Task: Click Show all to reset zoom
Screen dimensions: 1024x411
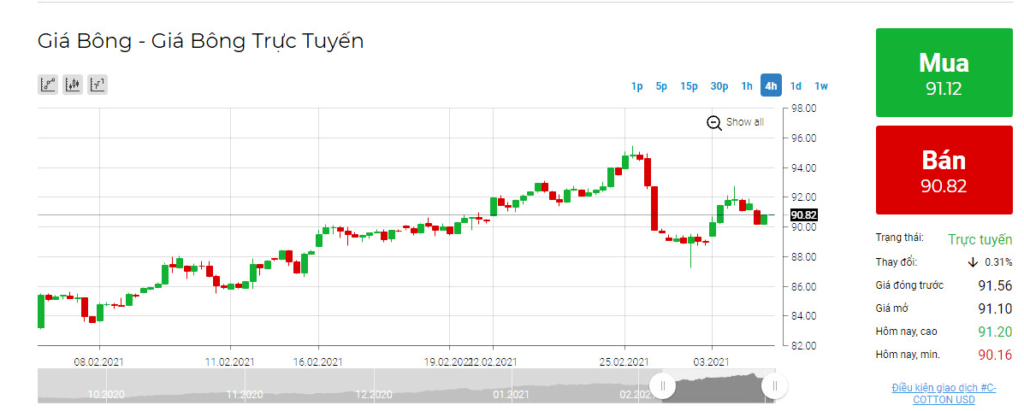Action: coord(744,122)
